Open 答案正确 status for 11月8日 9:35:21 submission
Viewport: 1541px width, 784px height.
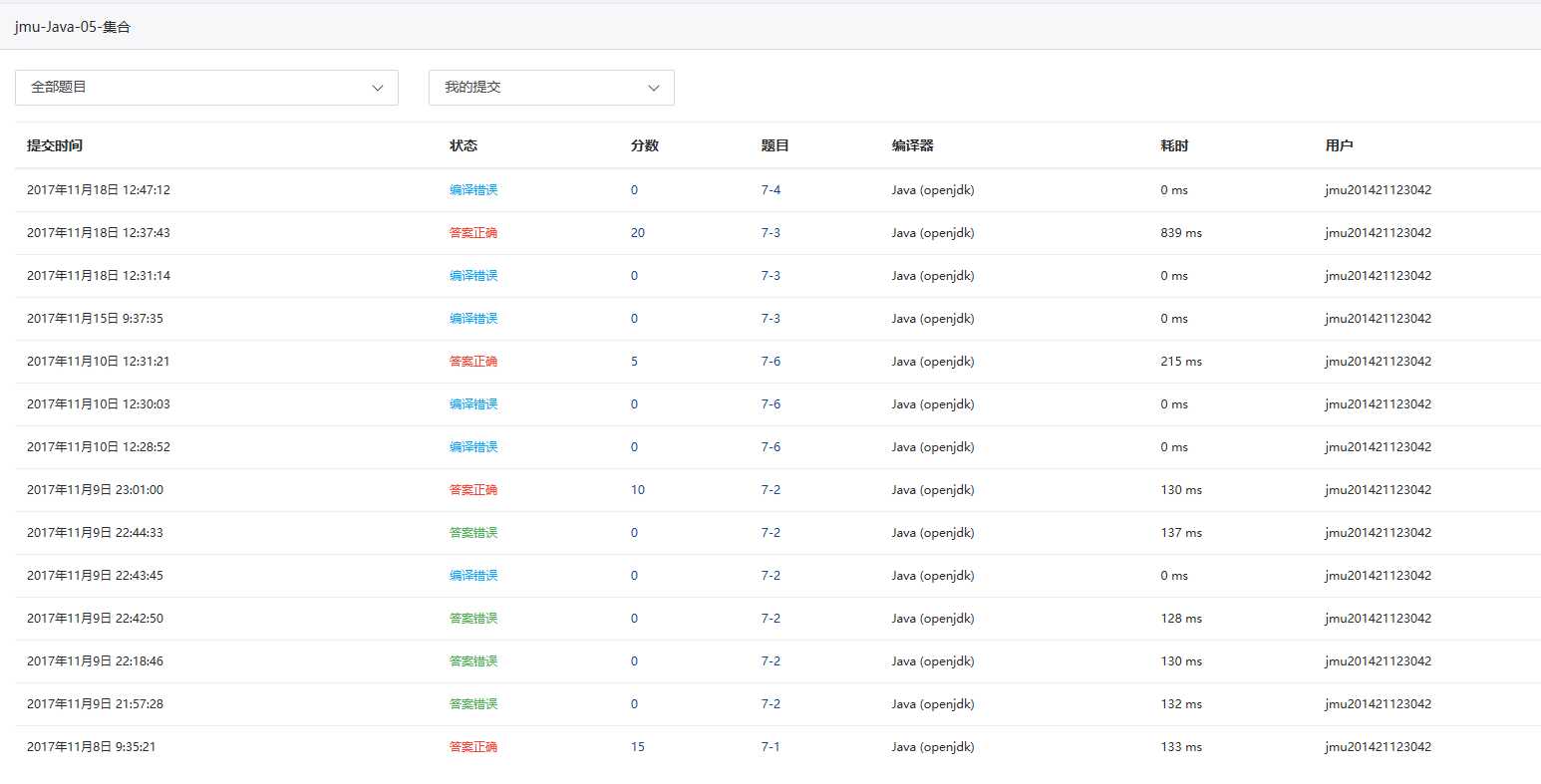point(473,747)
